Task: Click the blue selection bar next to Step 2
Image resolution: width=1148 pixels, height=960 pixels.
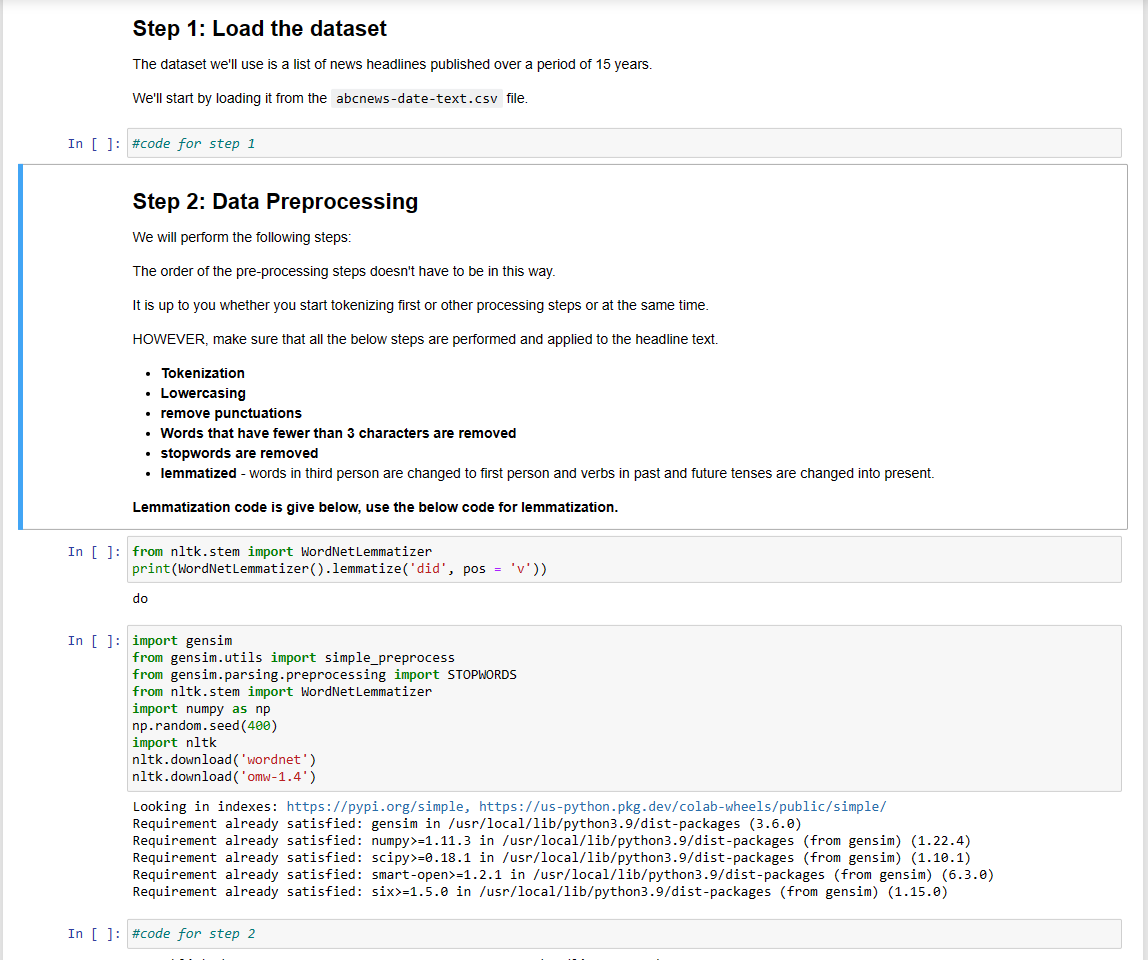Action: tap(20, 345)
